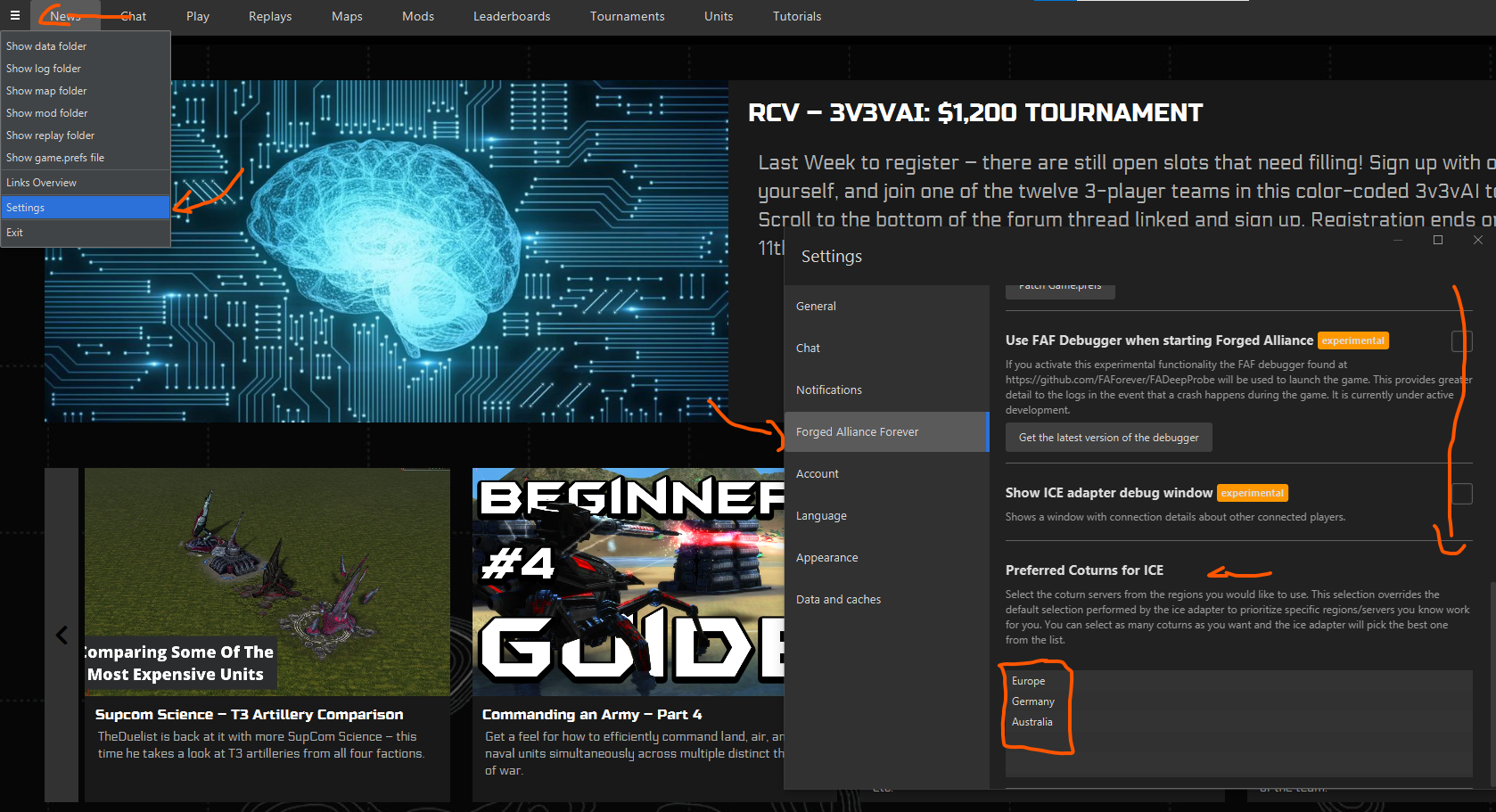Choose Show replay folder menu entry
This screenshot has width=1496, height=812.
86,135
